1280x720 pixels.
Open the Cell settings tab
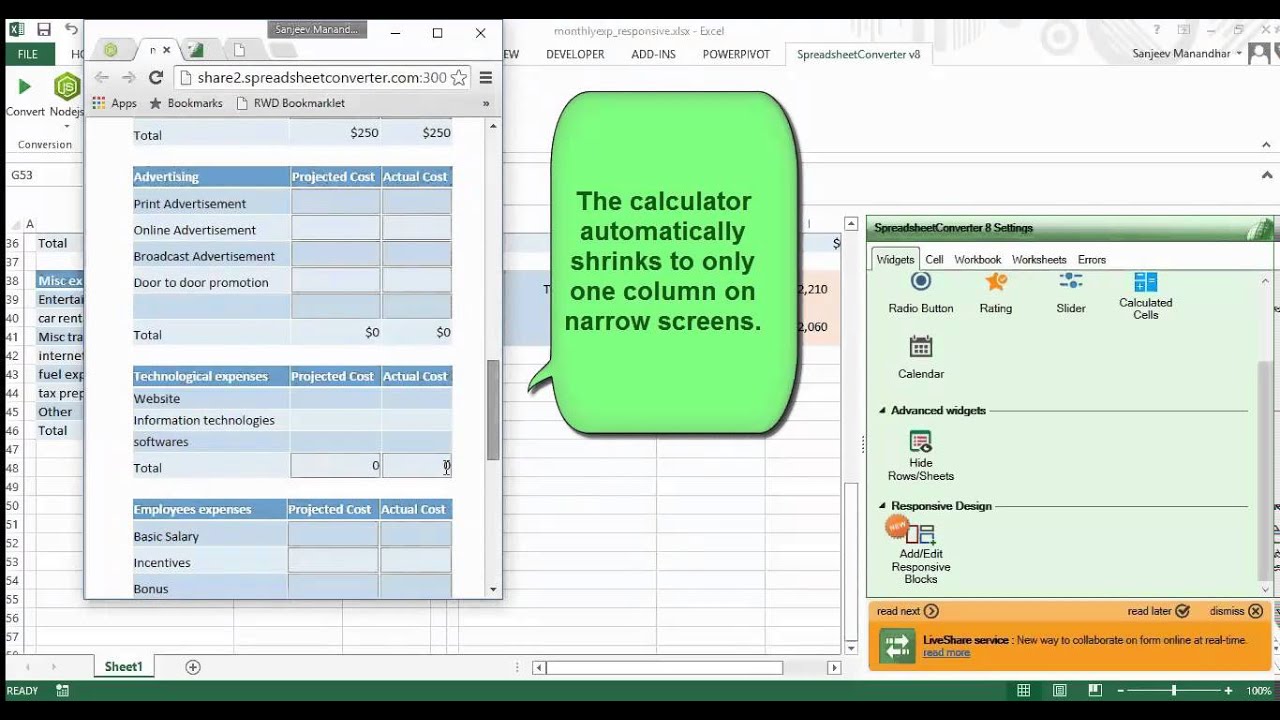[x=934, y=259]
